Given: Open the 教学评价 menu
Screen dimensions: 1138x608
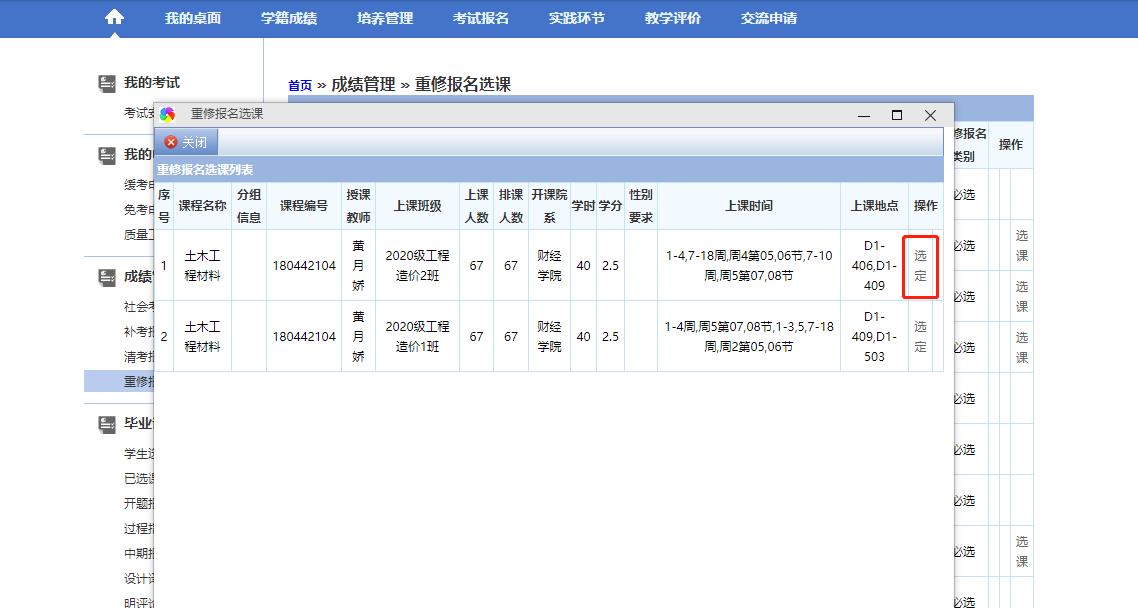Looking at the screenshot, I should (673, 18).
